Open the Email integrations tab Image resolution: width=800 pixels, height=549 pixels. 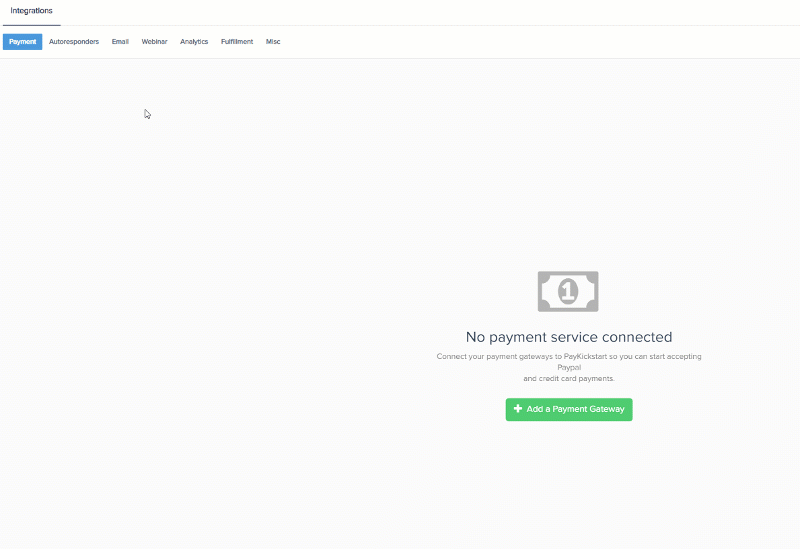point(120,42)
